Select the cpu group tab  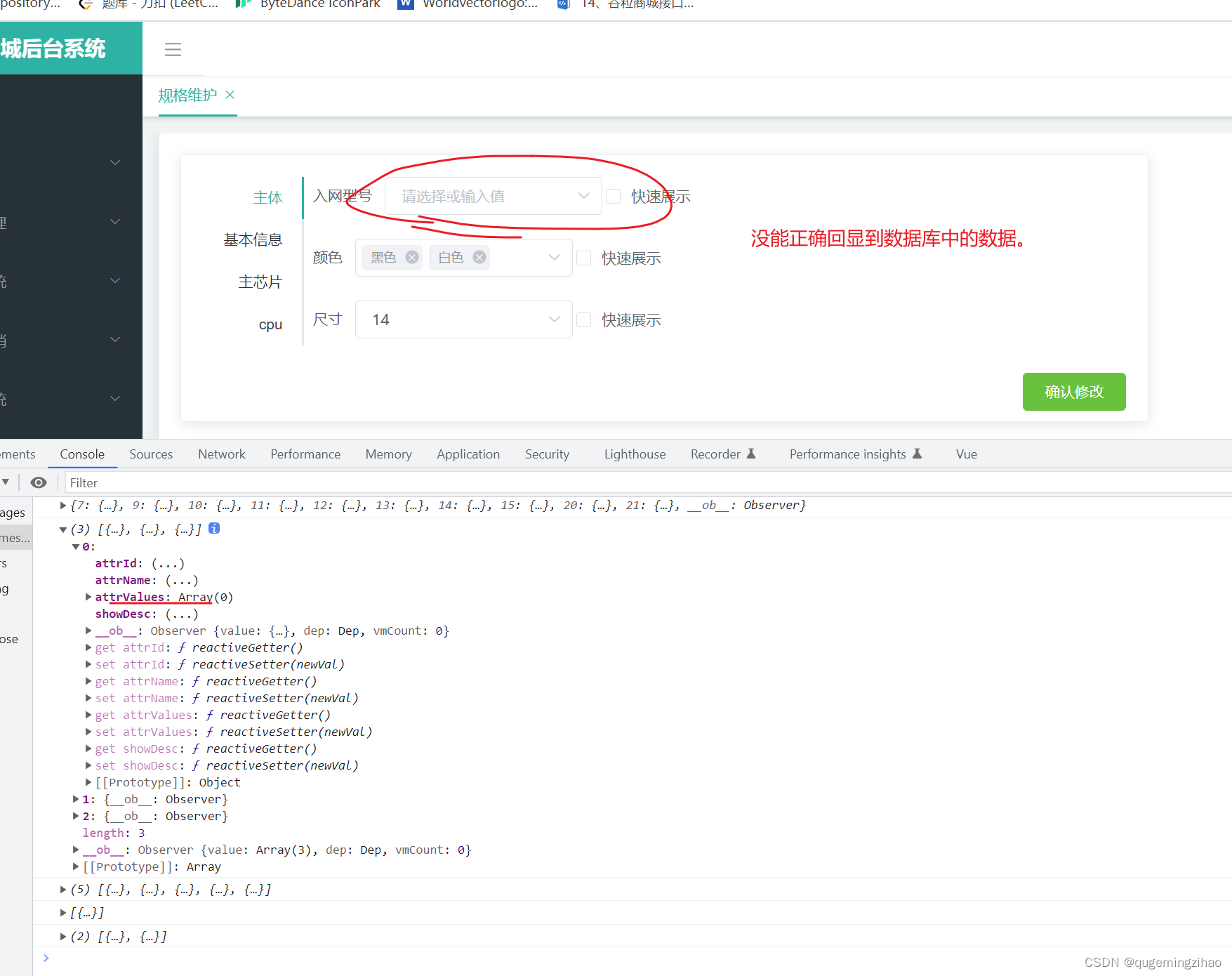point(270,324)
